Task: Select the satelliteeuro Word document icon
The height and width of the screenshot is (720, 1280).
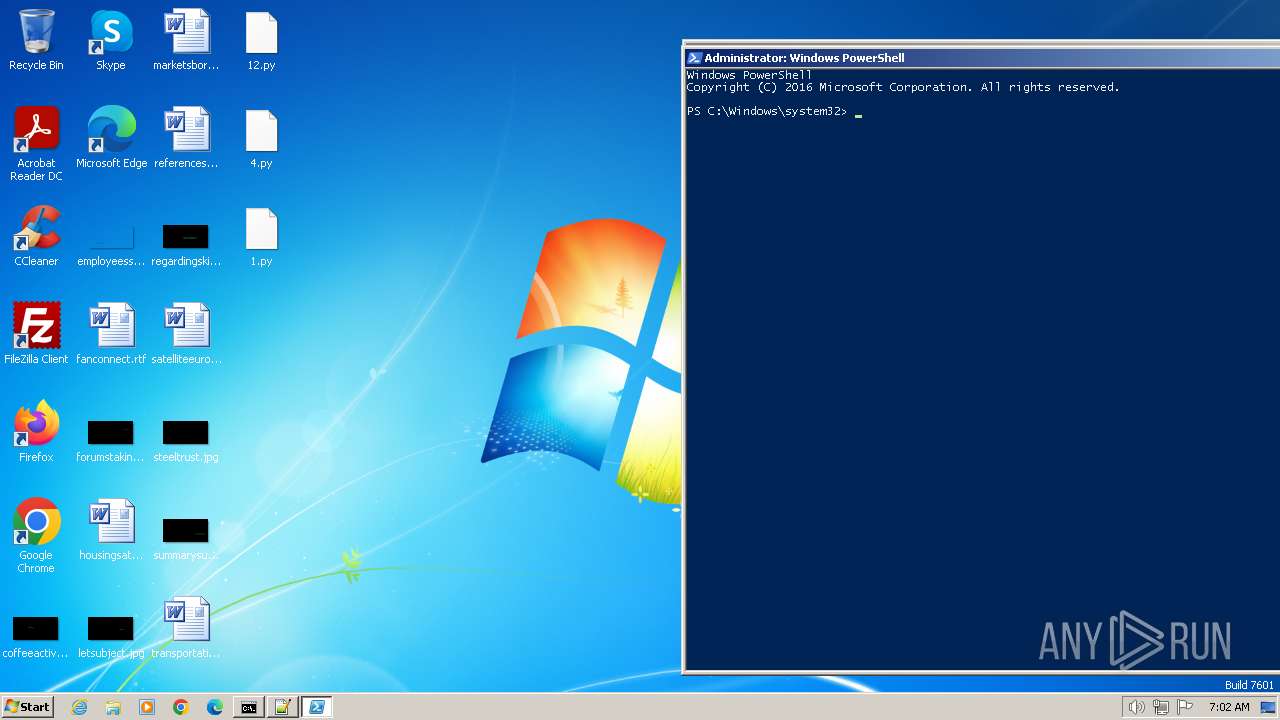Action: point(186,335)
